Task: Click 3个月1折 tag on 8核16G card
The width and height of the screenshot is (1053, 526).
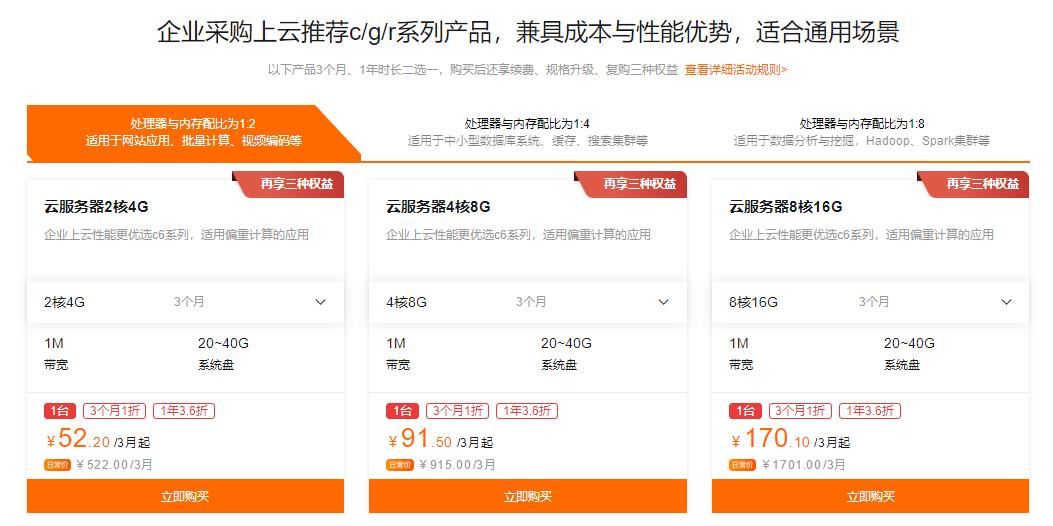Action: tap(800, 411)
